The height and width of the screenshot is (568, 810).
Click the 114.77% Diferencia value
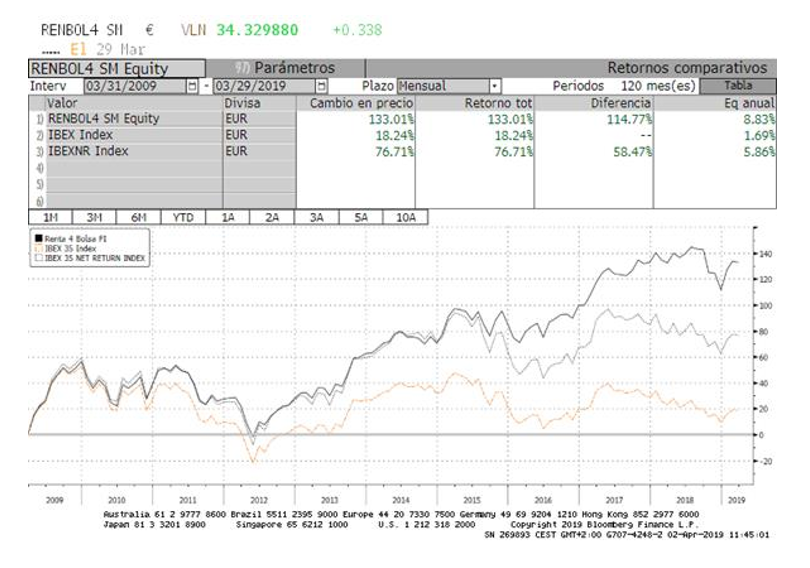(x=629, y=119)
